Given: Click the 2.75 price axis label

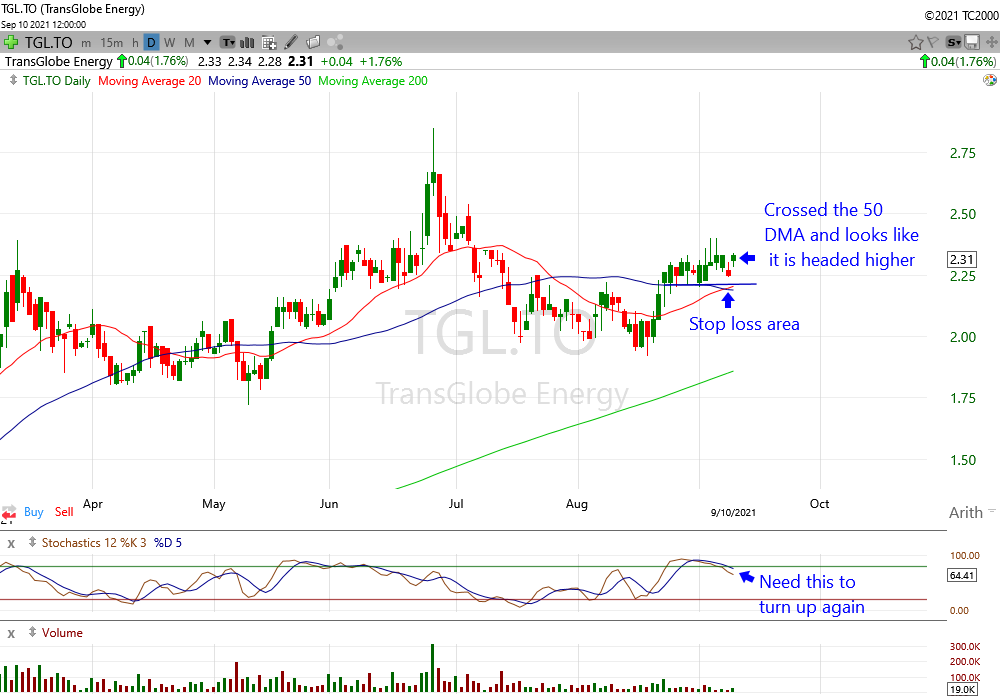Looking at the screenshot, I should [x=962, y=153].
